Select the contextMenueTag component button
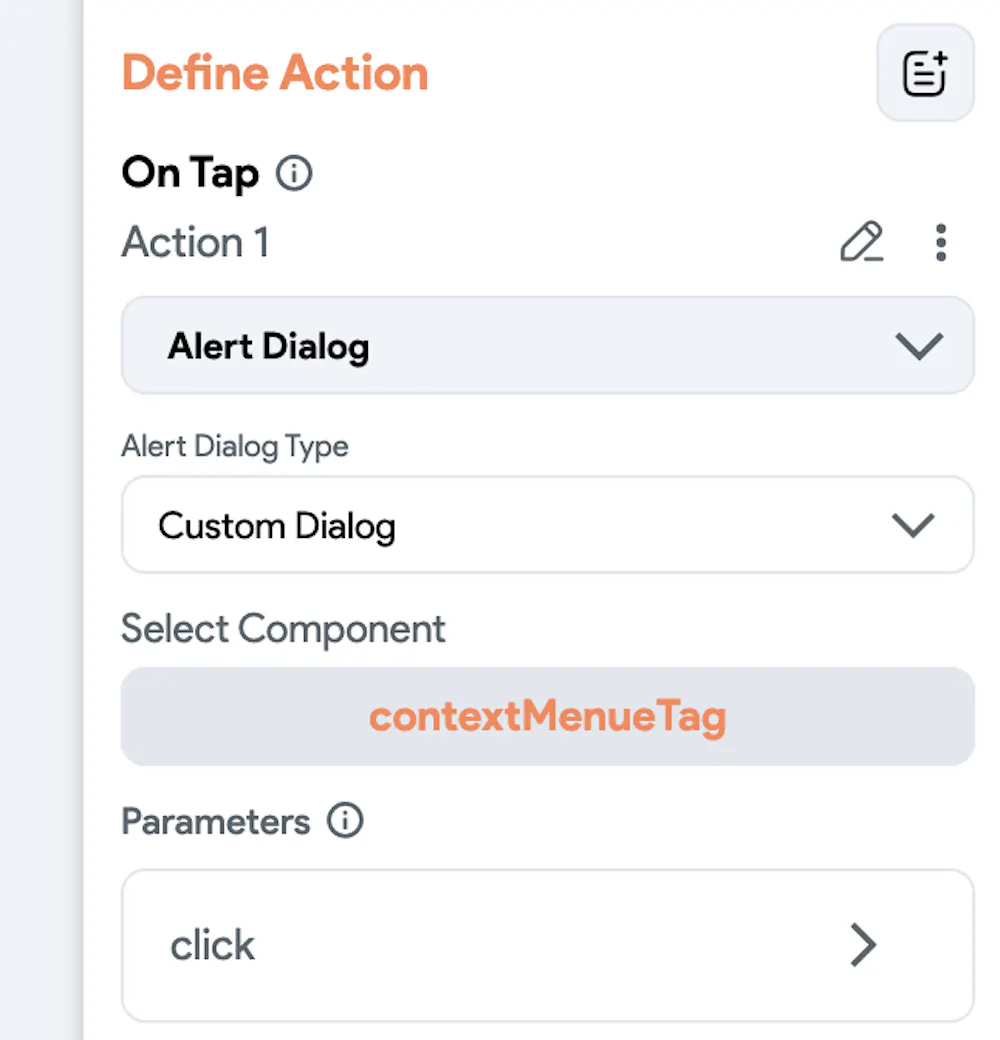The image size is (1000, 1040). [548, 717]
